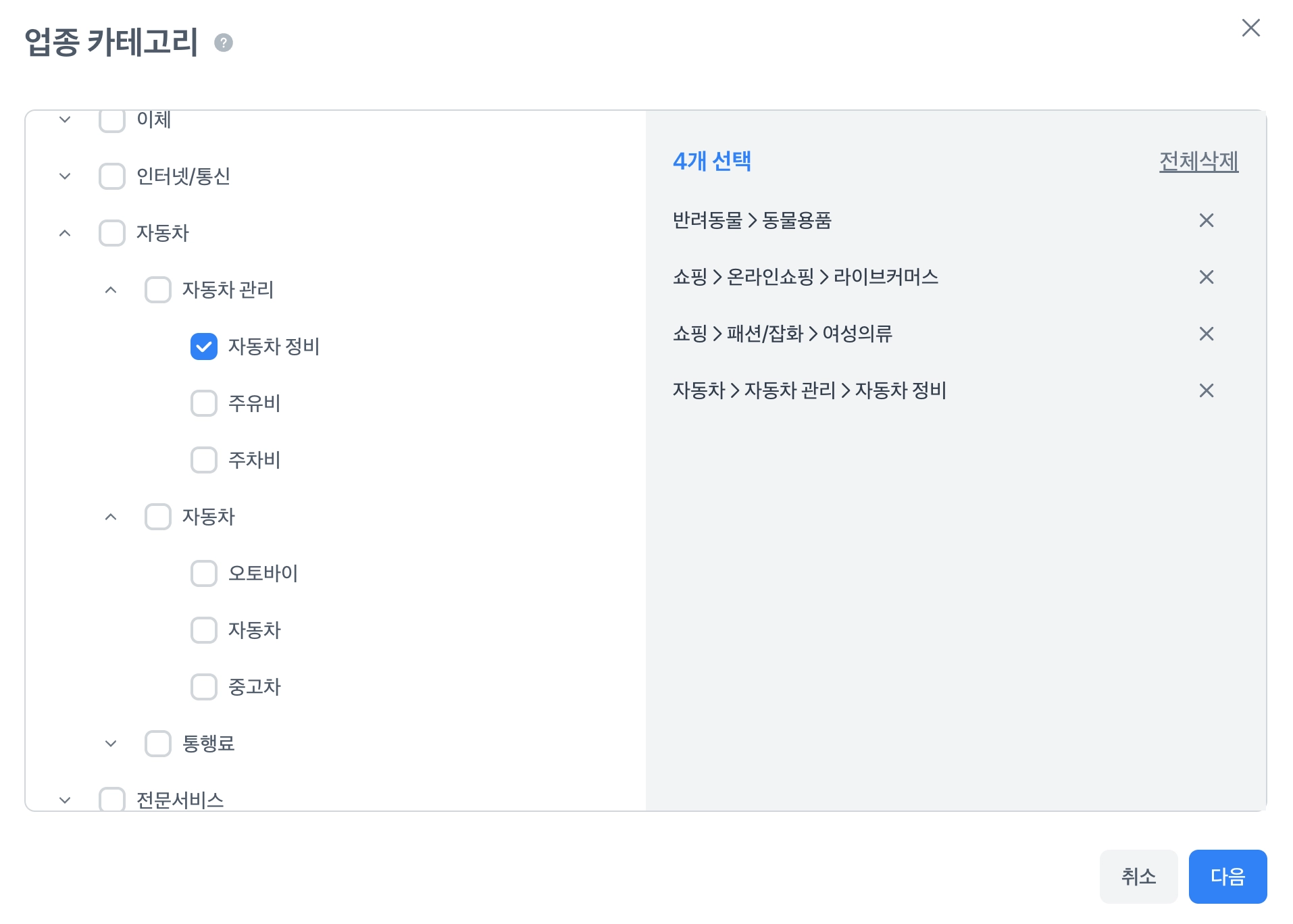Uncheck the 자동차 정비 checkbox
1293x924 pixels.
coord(203,346)
